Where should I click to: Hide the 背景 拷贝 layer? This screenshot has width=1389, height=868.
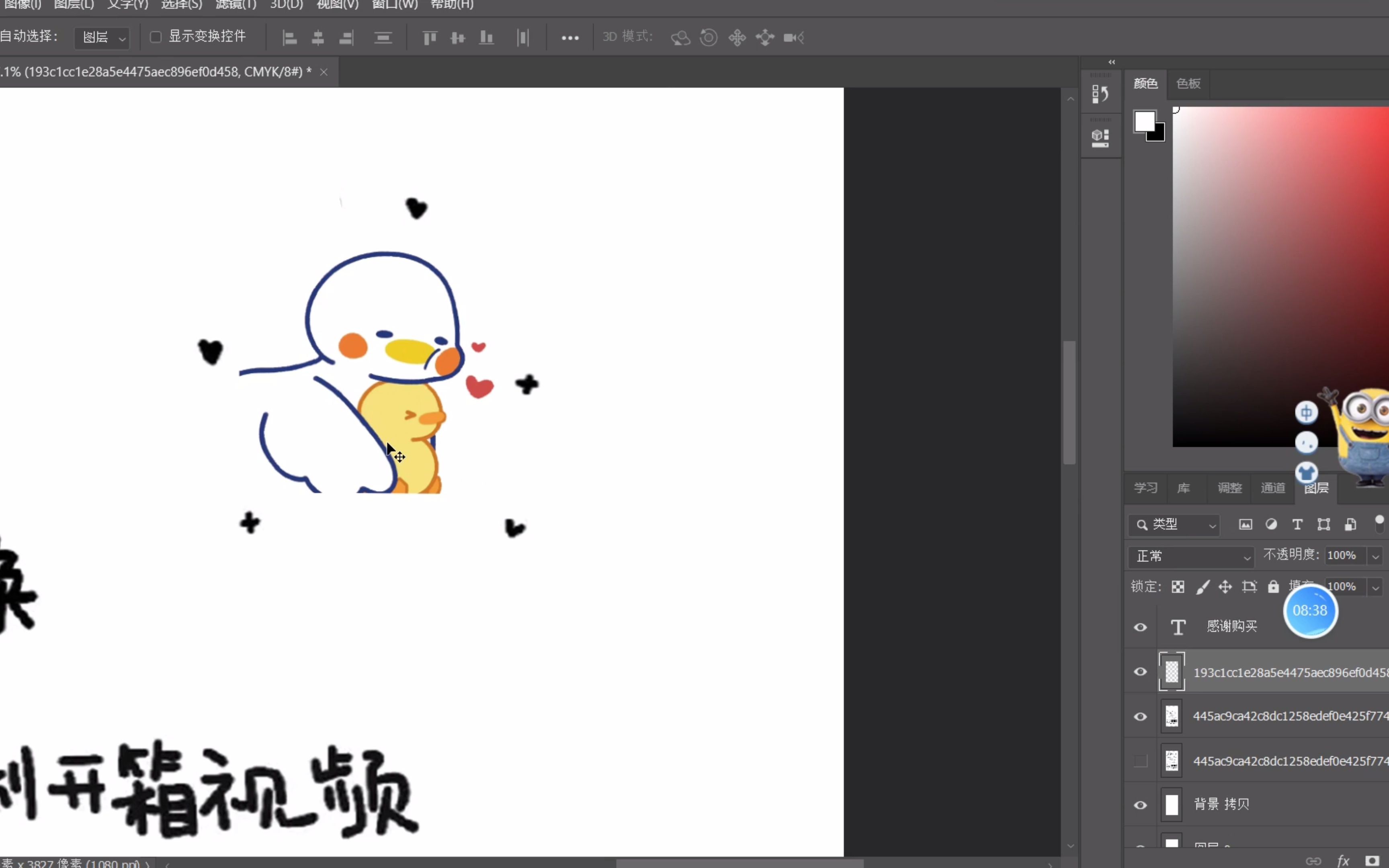point(1141,805)
